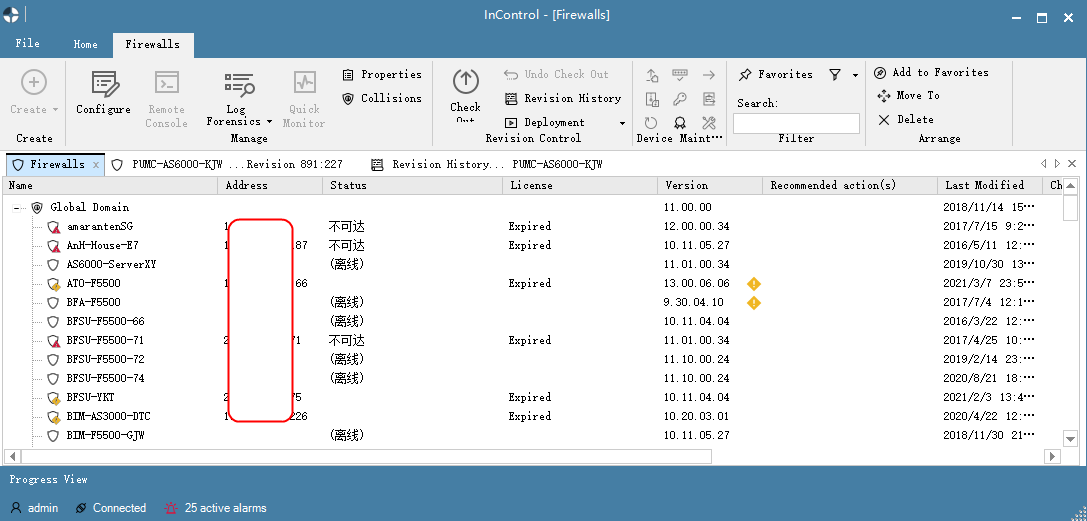
Task: Open the Collisions view
Action: click(382, 98)
